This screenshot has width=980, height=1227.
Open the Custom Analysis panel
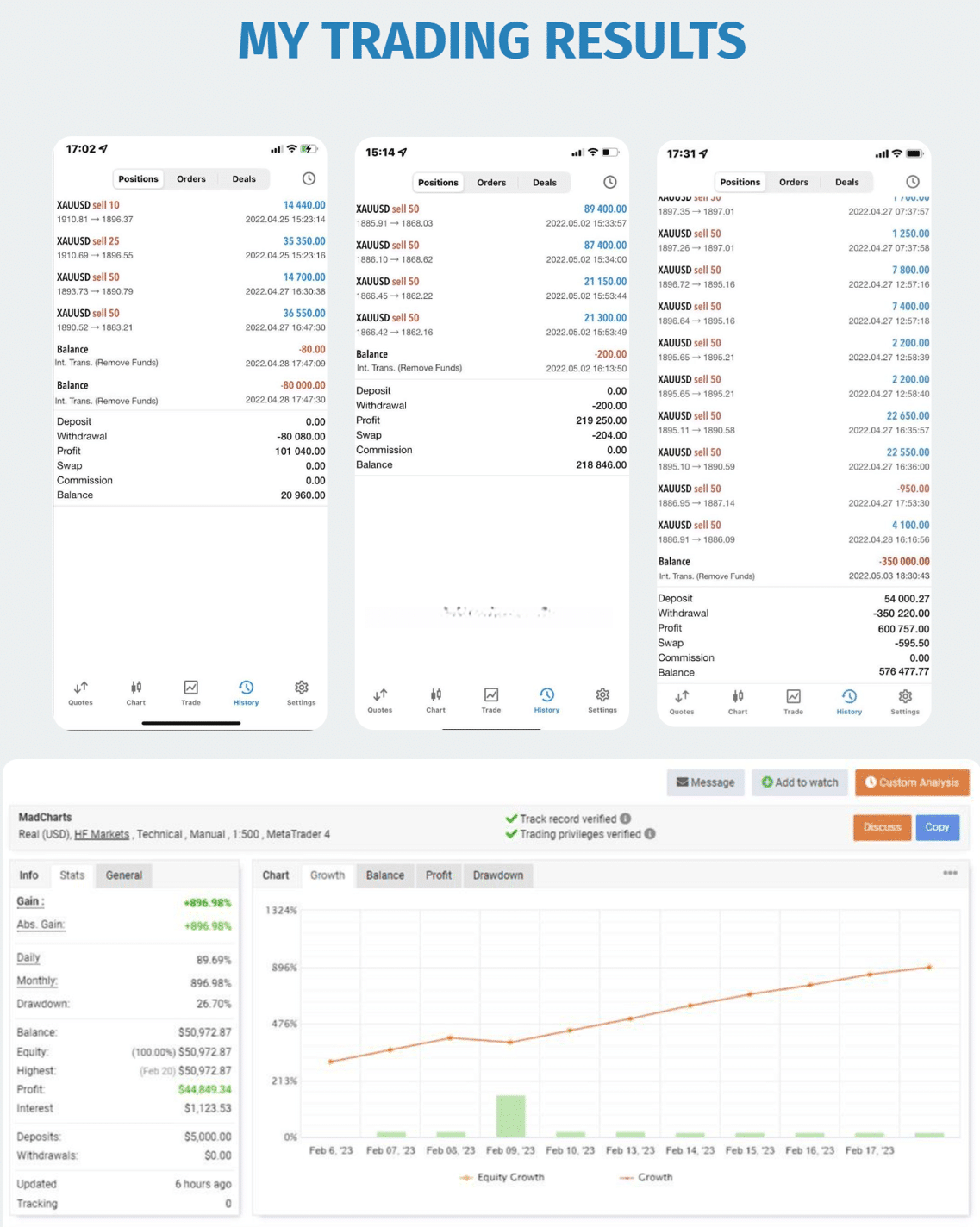(x=912, y=782)
